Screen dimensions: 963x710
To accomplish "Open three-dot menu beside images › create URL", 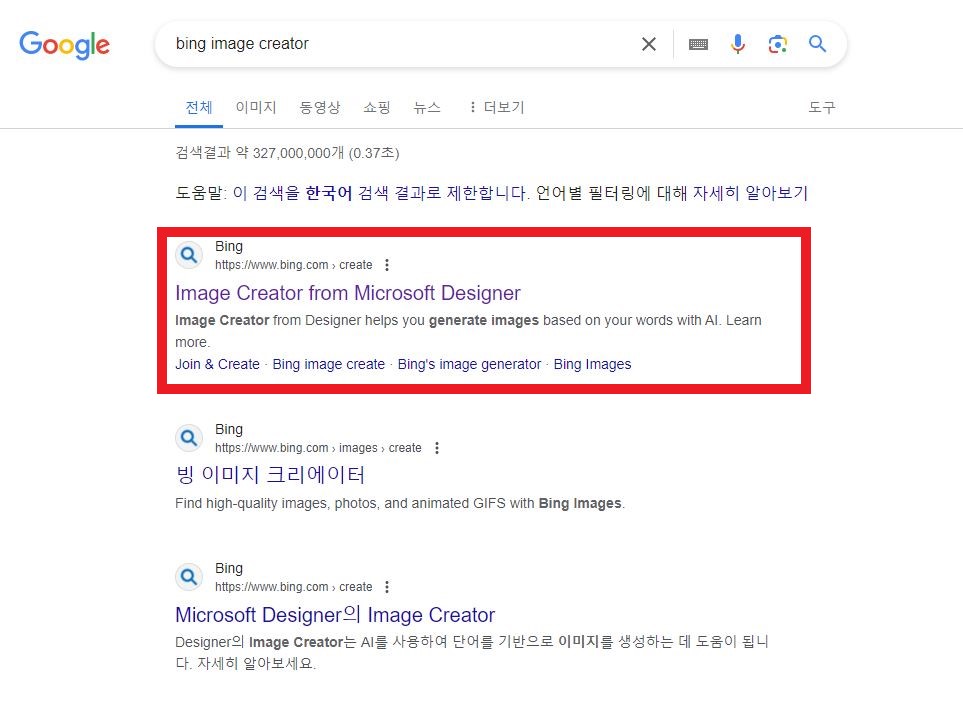I will coord(437,448).
